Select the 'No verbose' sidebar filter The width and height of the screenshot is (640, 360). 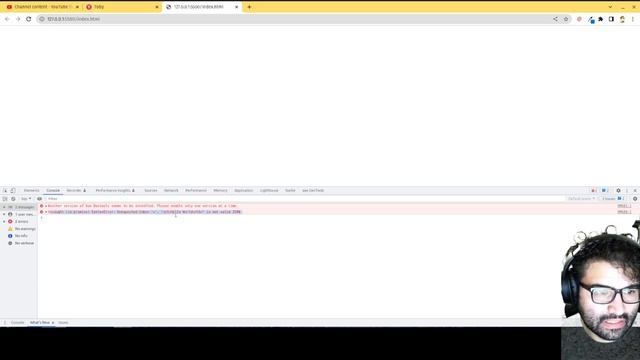(x=21, y=243)
